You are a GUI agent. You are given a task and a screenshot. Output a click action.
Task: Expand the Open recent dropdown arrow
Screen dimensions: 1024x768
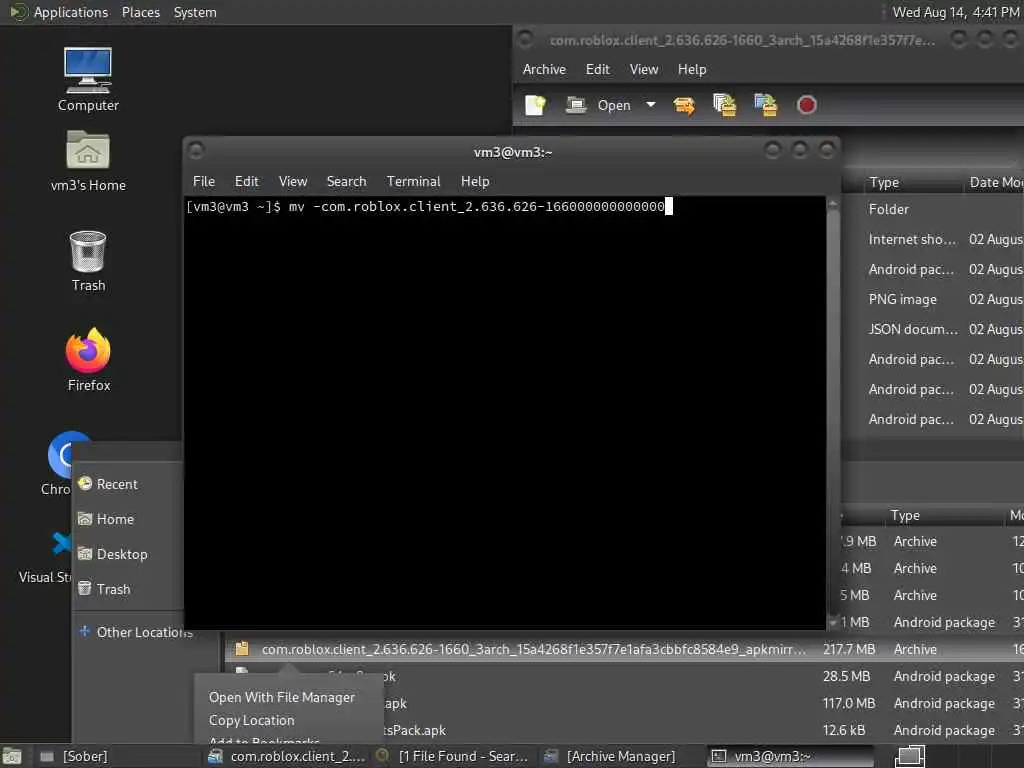coord(650,104)
